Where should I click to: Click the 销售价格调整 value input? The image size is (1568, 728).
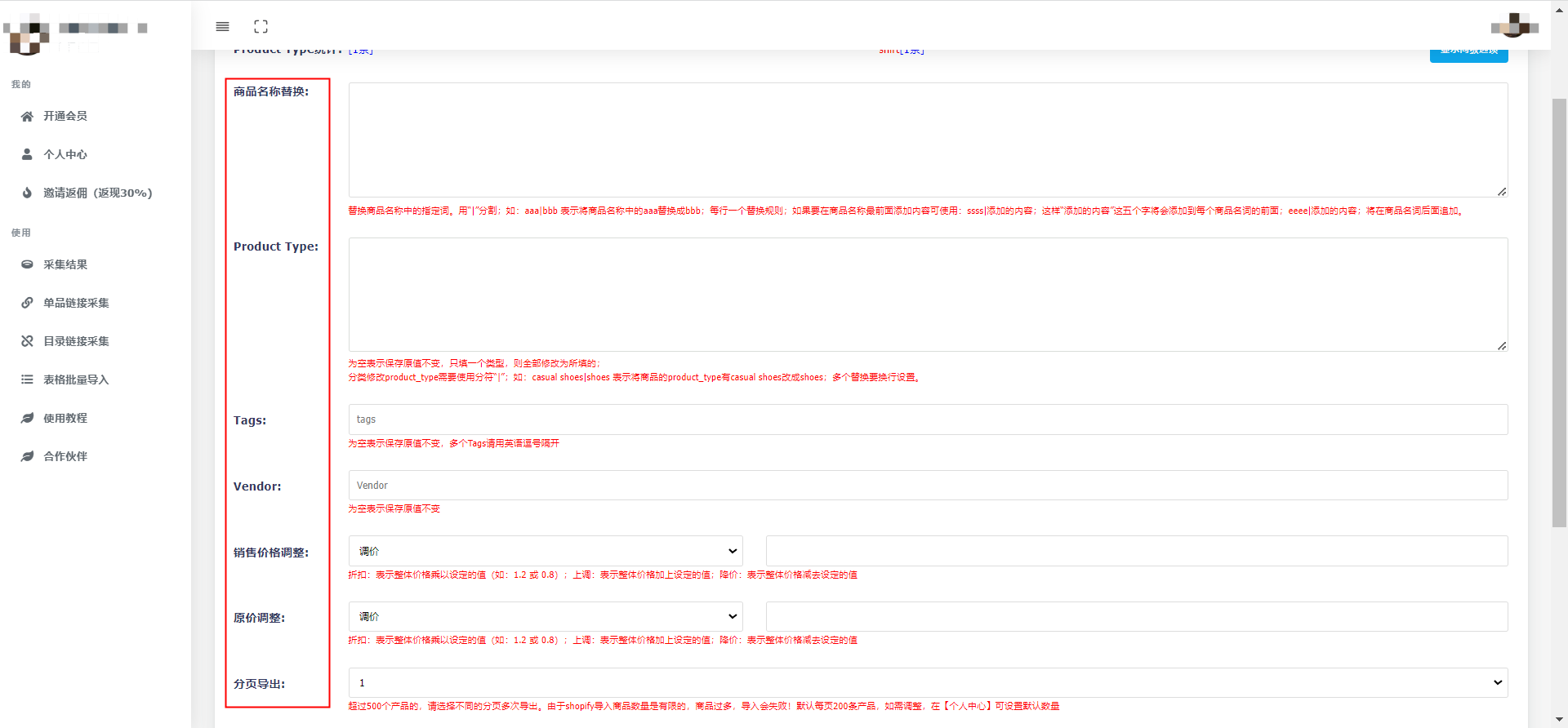click(x=1137, y=551)
